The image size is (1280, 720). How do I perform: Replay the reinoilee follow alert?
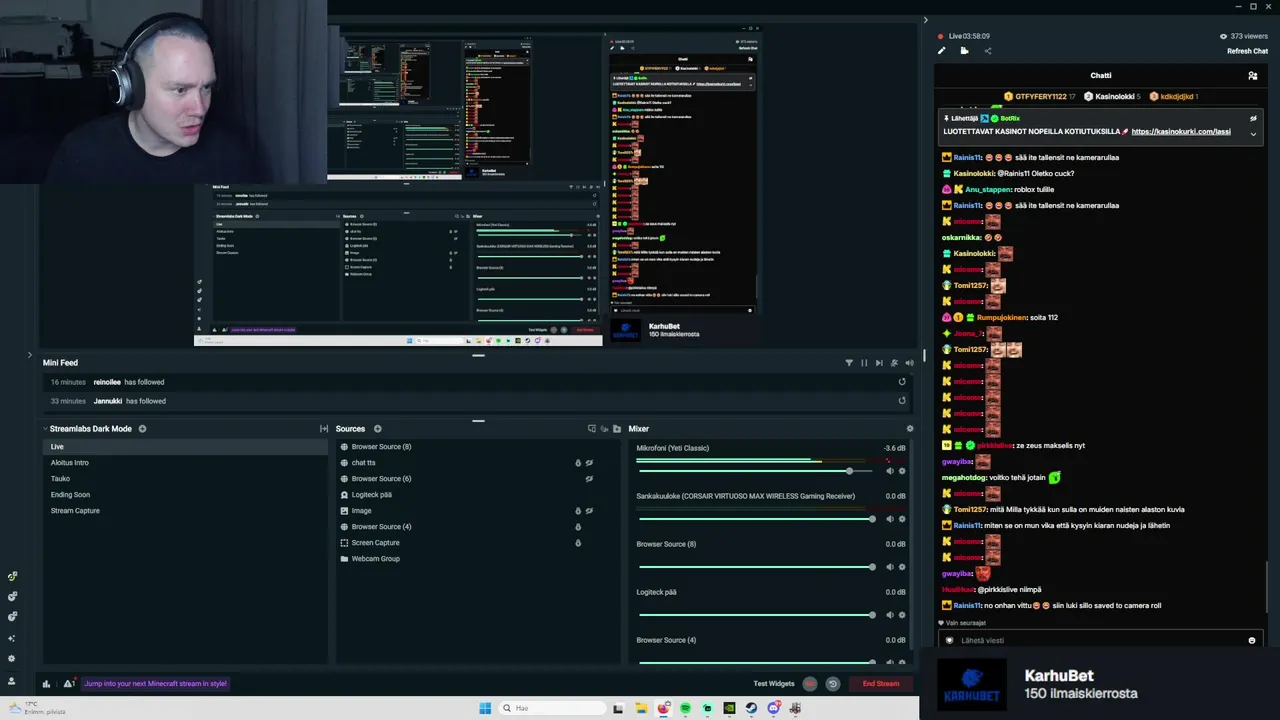point(902,382)
